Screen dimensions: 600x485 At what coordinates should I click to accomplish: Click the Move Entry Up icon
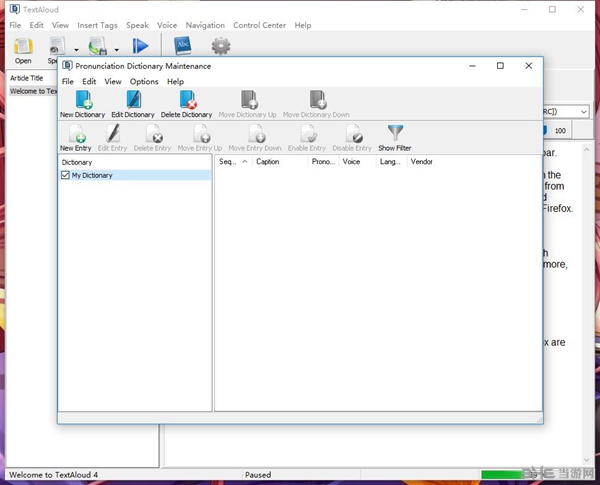pyautogui.click(x=201, y=133)
